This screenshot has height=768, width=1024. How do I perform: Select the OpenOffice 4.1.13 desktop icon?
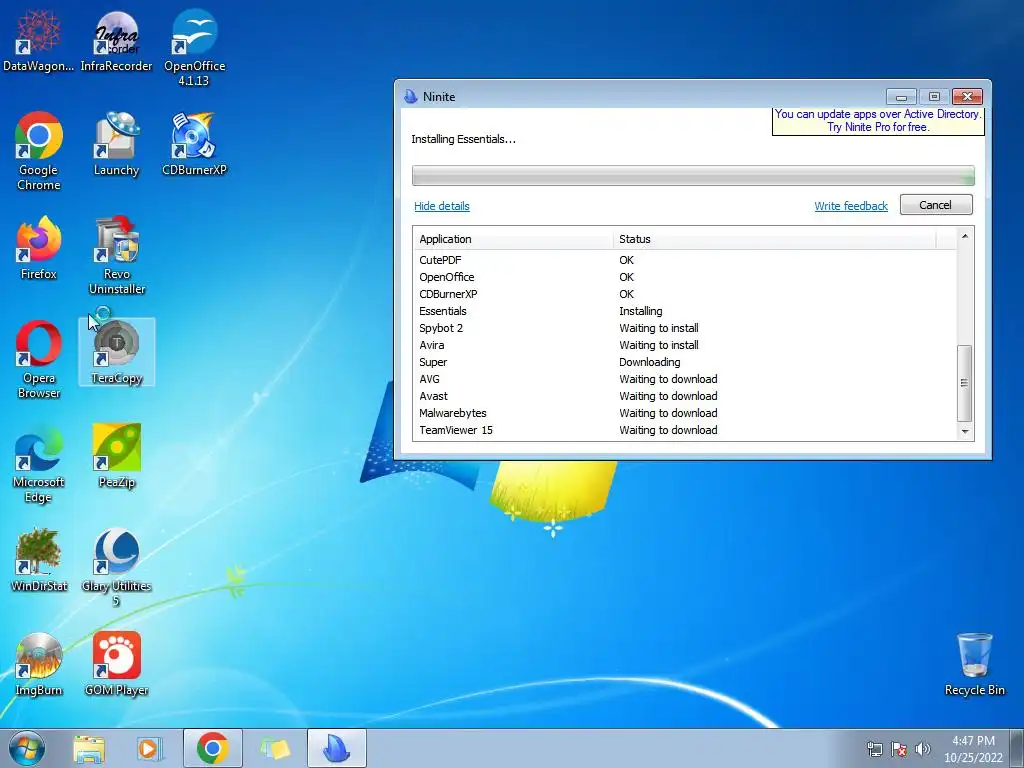tap(194, 47)
